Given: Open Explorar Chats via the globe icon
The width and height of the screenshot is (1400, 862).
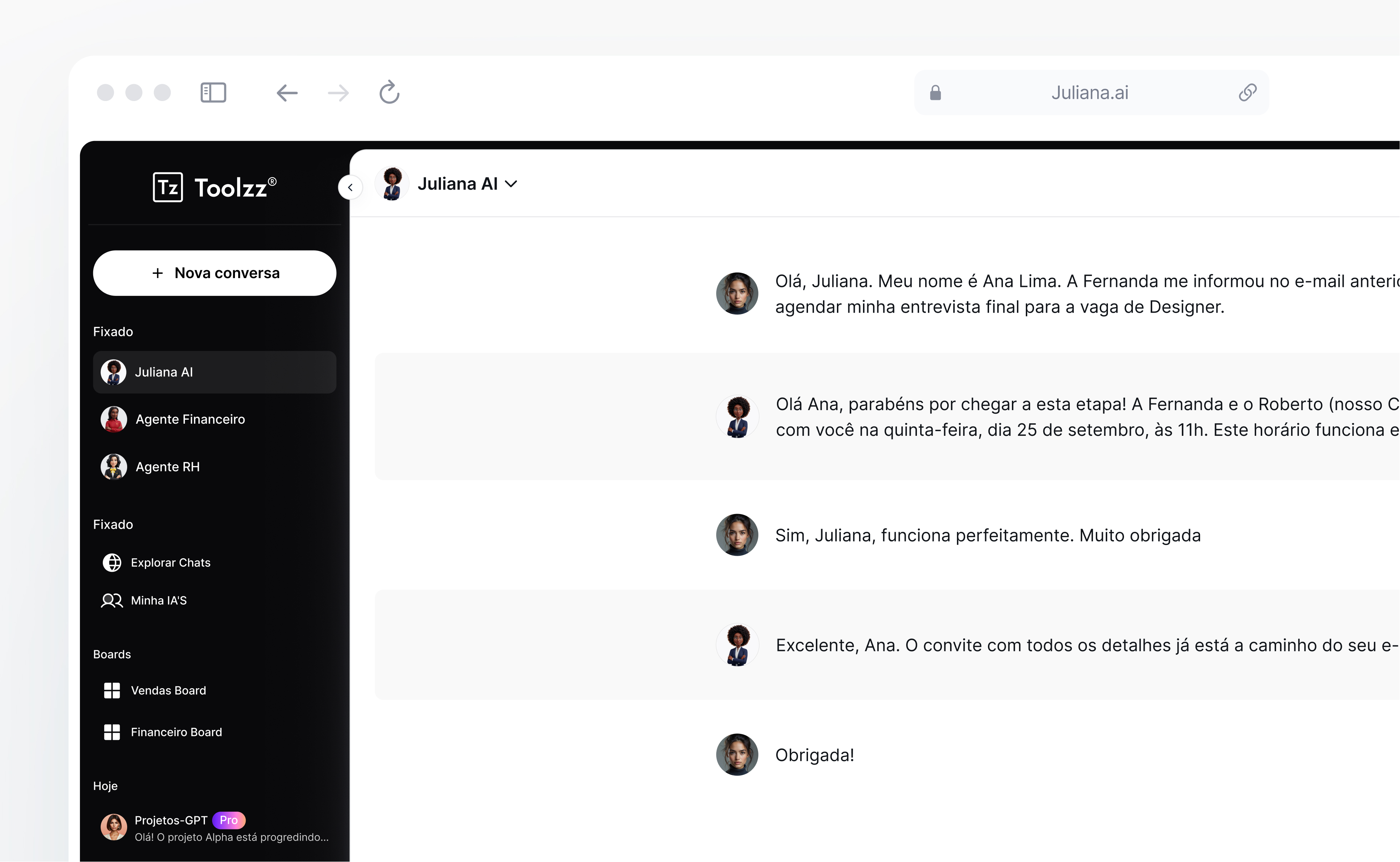Looking at the screenshot, I should (112, 562).
